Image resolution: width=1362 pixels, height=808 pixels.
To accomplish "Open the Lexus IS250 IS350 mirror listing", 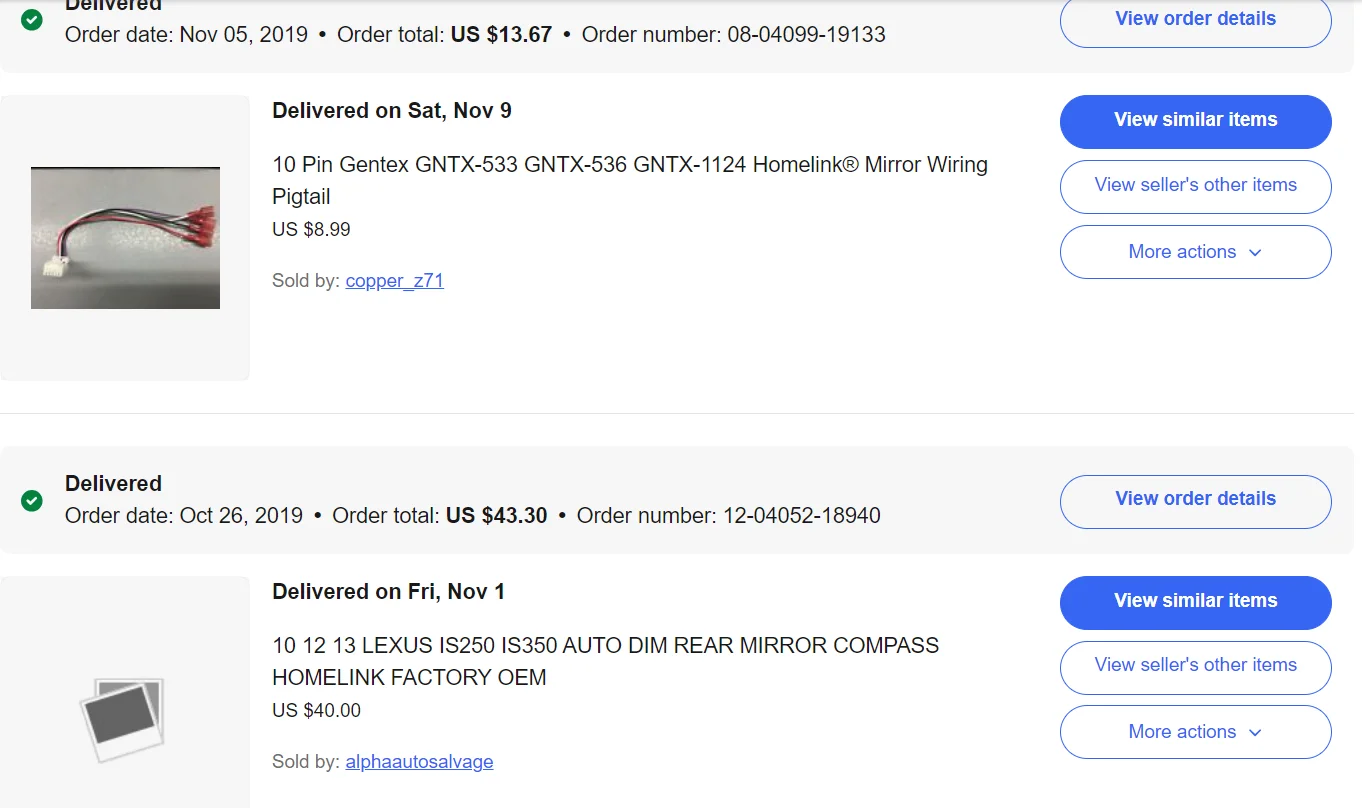I will 605,661.
